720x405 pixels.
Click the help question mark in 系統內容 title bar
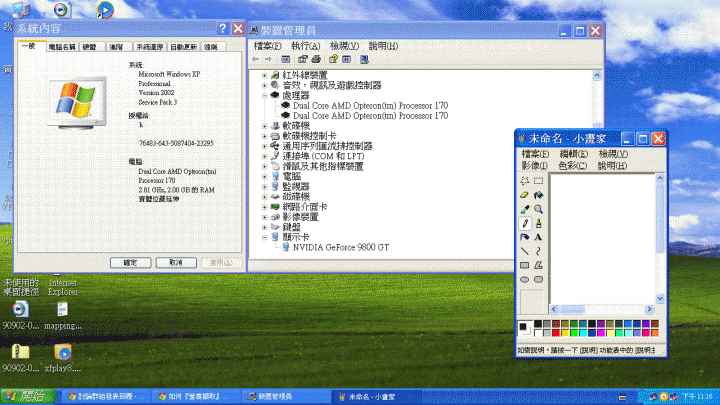pos(223,28)
